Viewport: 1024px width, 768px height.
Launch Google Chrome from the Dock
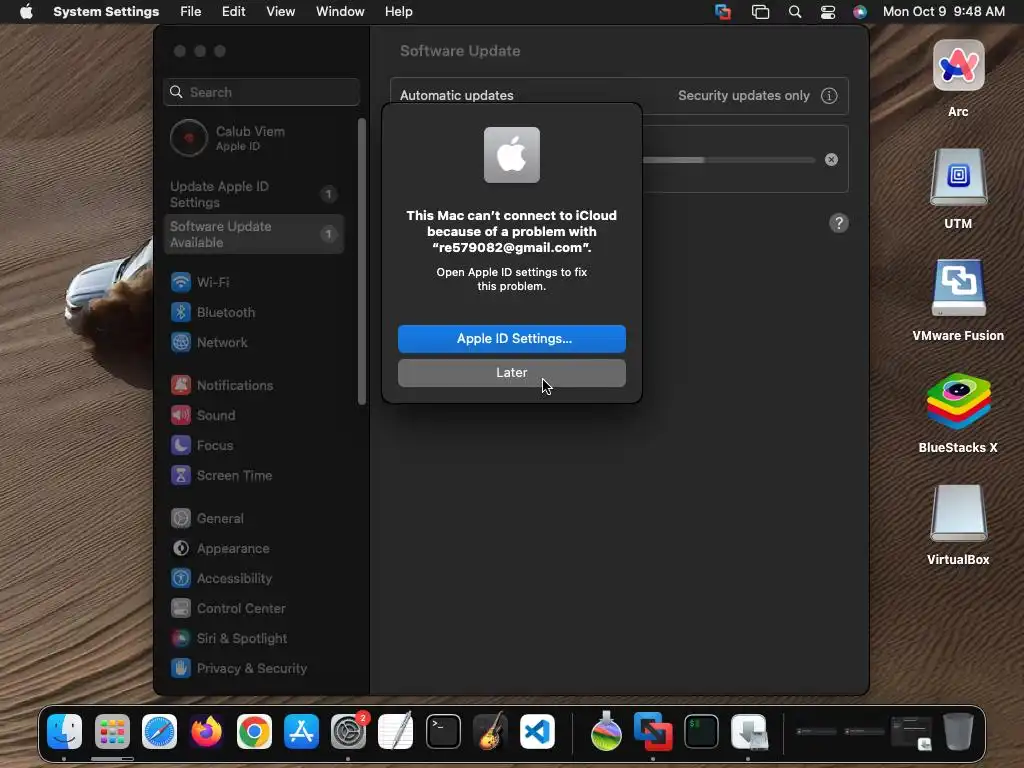tap(254, 731)
